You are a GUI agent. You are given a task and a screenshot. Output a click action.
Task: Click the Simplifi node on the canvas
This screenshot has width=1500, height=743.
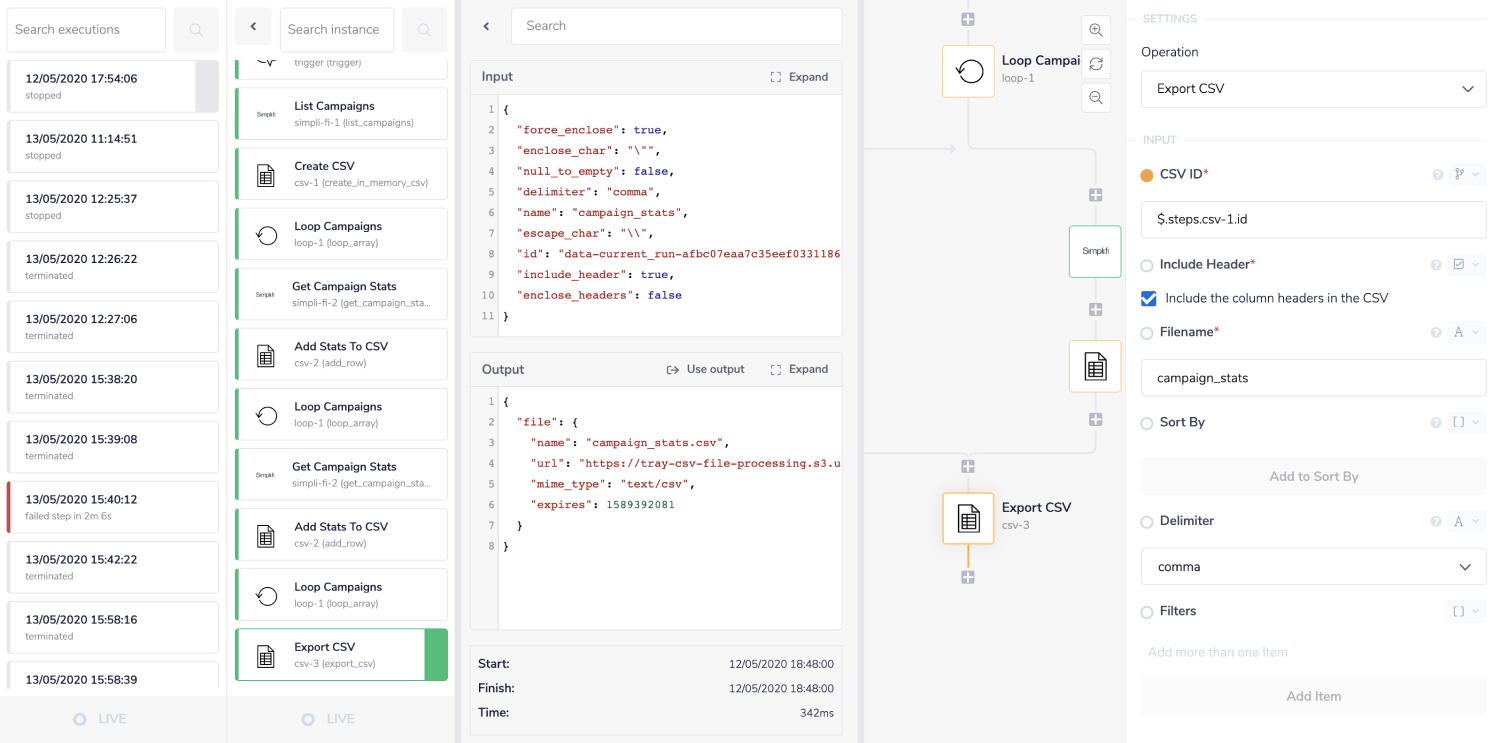click(1095, 251)
